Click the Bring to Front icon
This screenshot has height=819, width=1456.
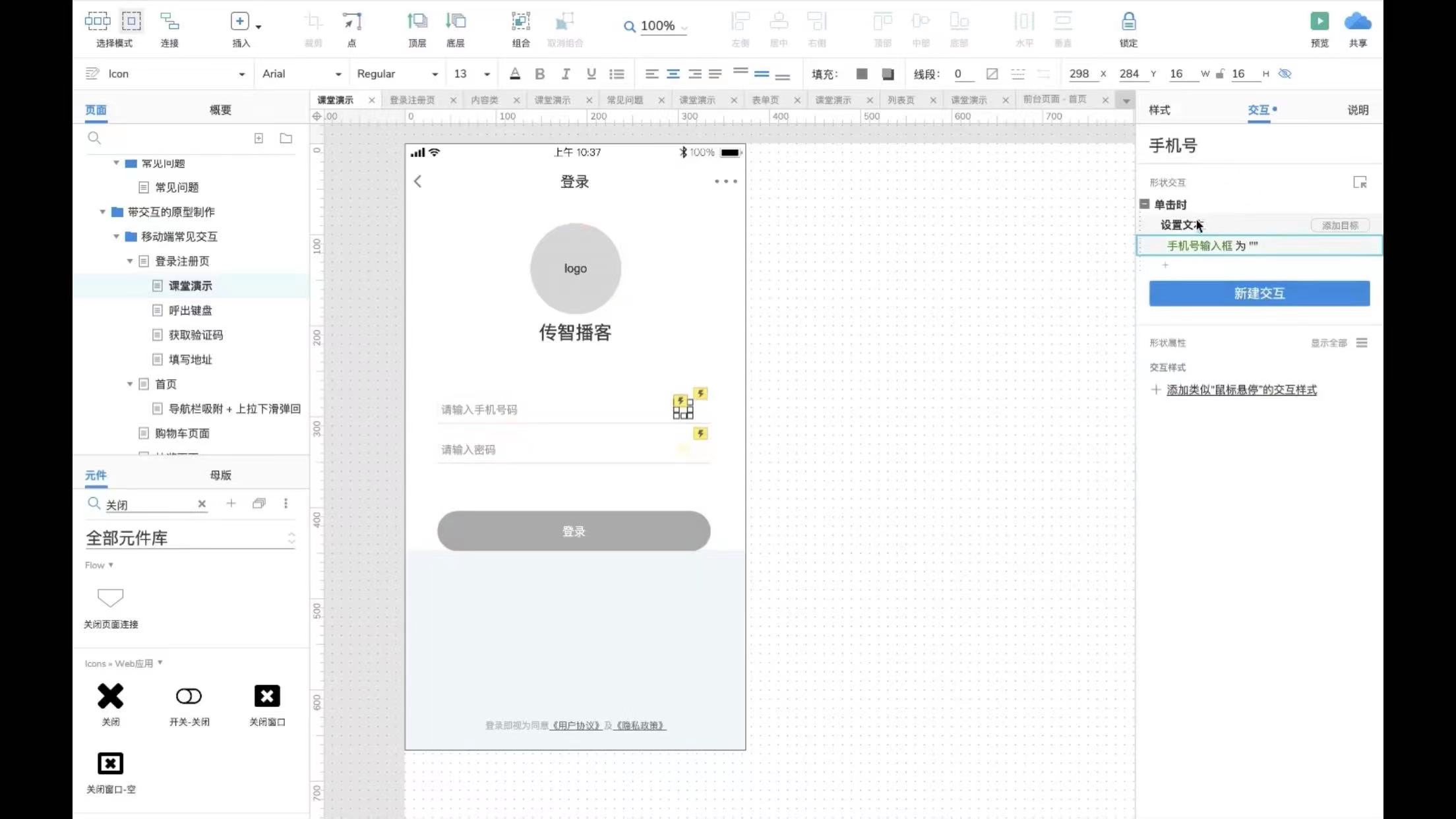point(417,22)
